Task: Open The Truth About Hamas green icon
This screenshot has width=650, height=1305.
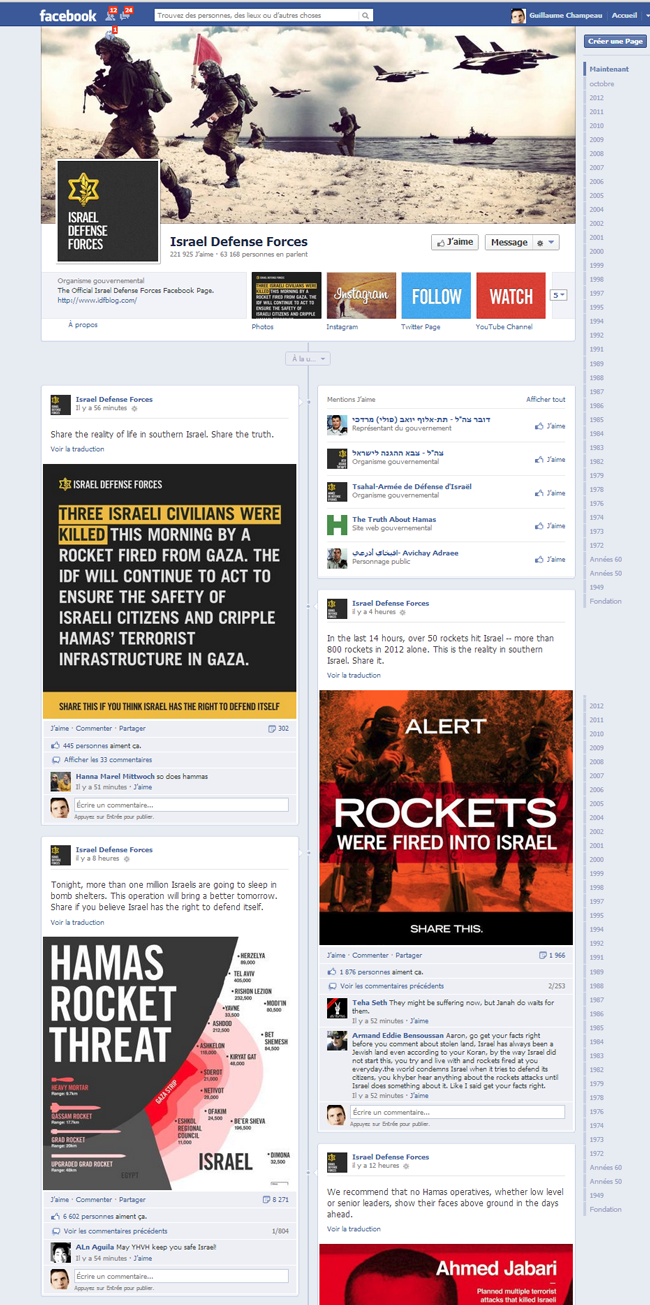Action: click(337, 525)
